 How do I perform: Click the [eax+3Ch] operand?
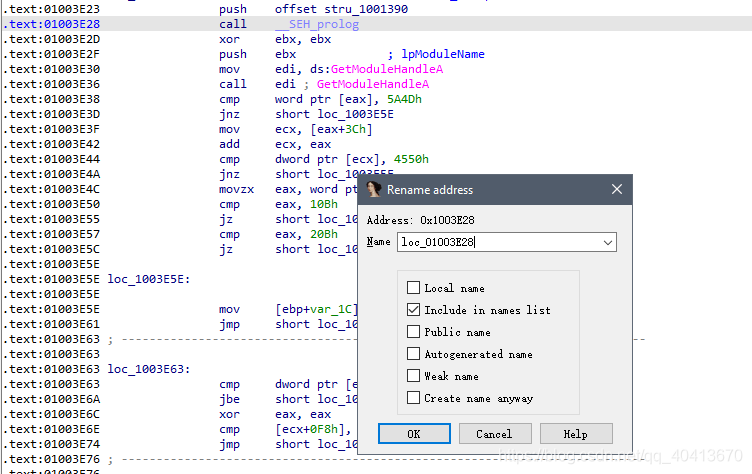(x=341, y=129)
